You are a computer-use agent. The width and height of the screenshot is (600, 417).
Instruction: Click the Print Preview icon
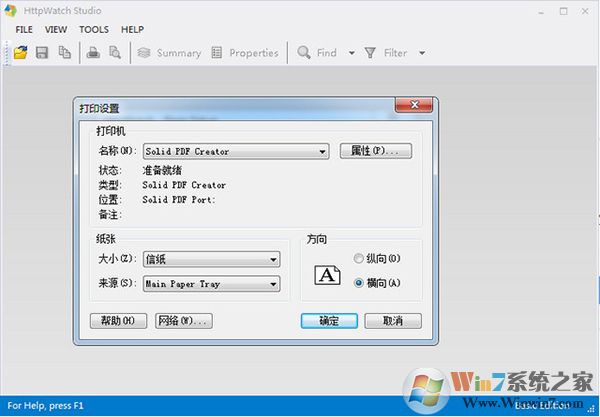pos(115,52)
